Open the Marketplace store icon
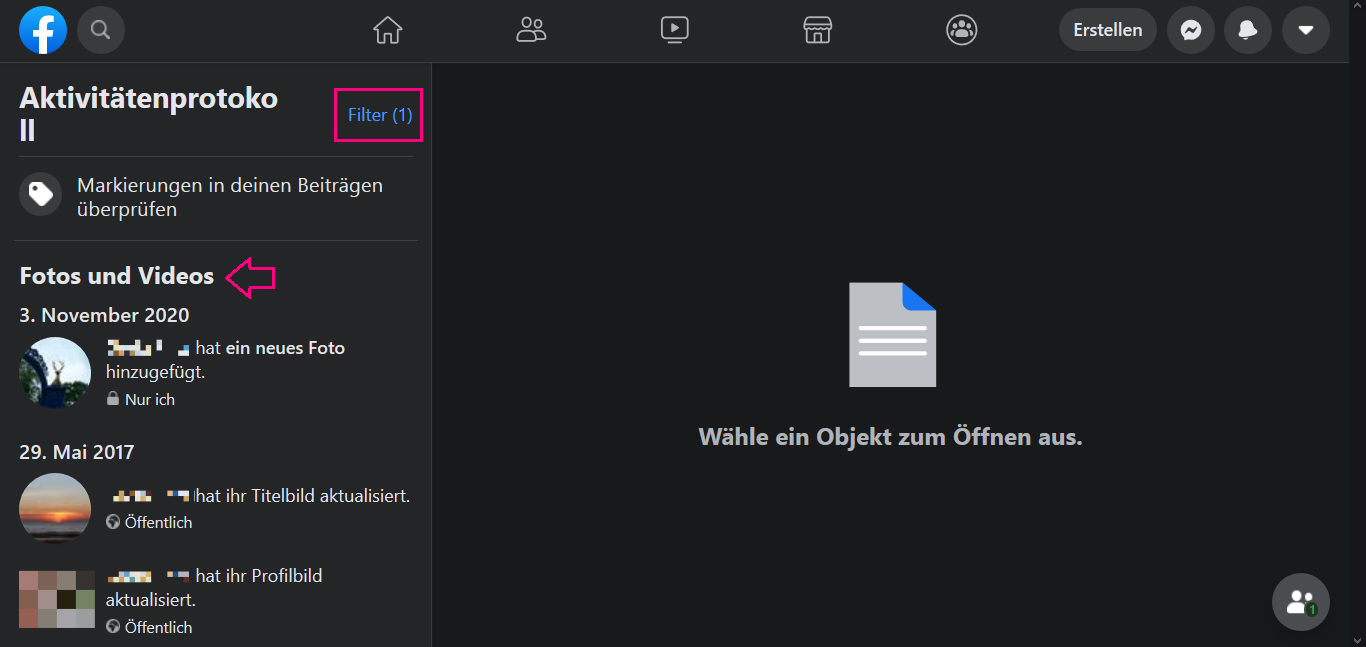 tap(818, 30)
